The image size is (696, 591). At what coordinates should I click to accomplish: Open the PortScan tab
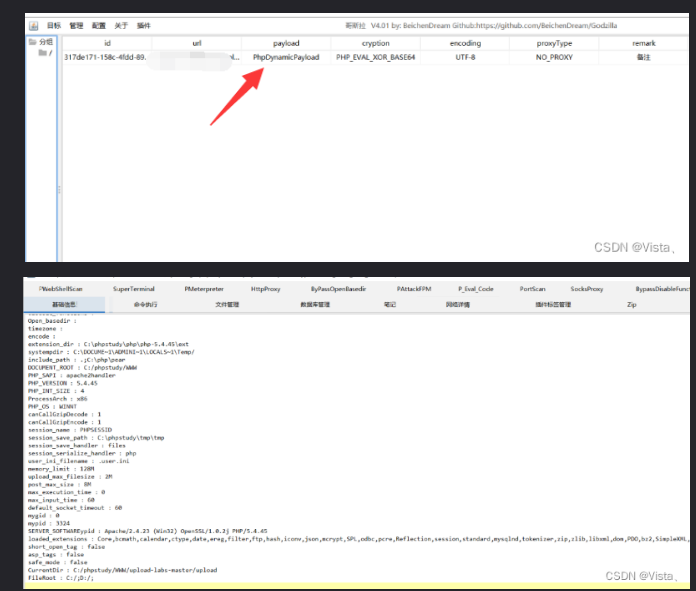[533, 289]
